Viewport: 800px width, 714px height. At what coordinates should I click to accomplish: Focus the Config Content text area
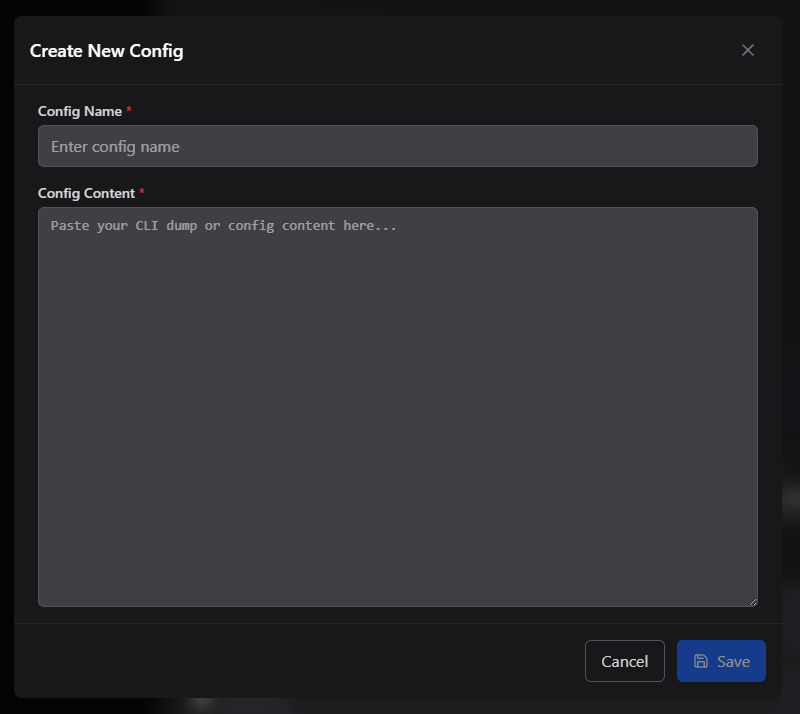point(397,407)
